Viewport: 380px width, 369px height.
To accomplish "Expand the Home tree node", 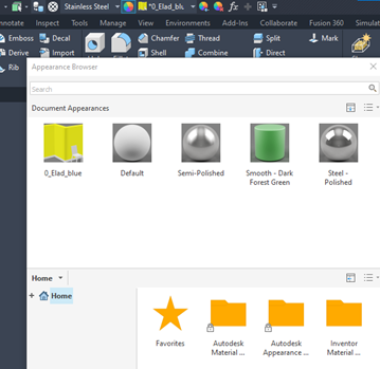I will point(32,295).
